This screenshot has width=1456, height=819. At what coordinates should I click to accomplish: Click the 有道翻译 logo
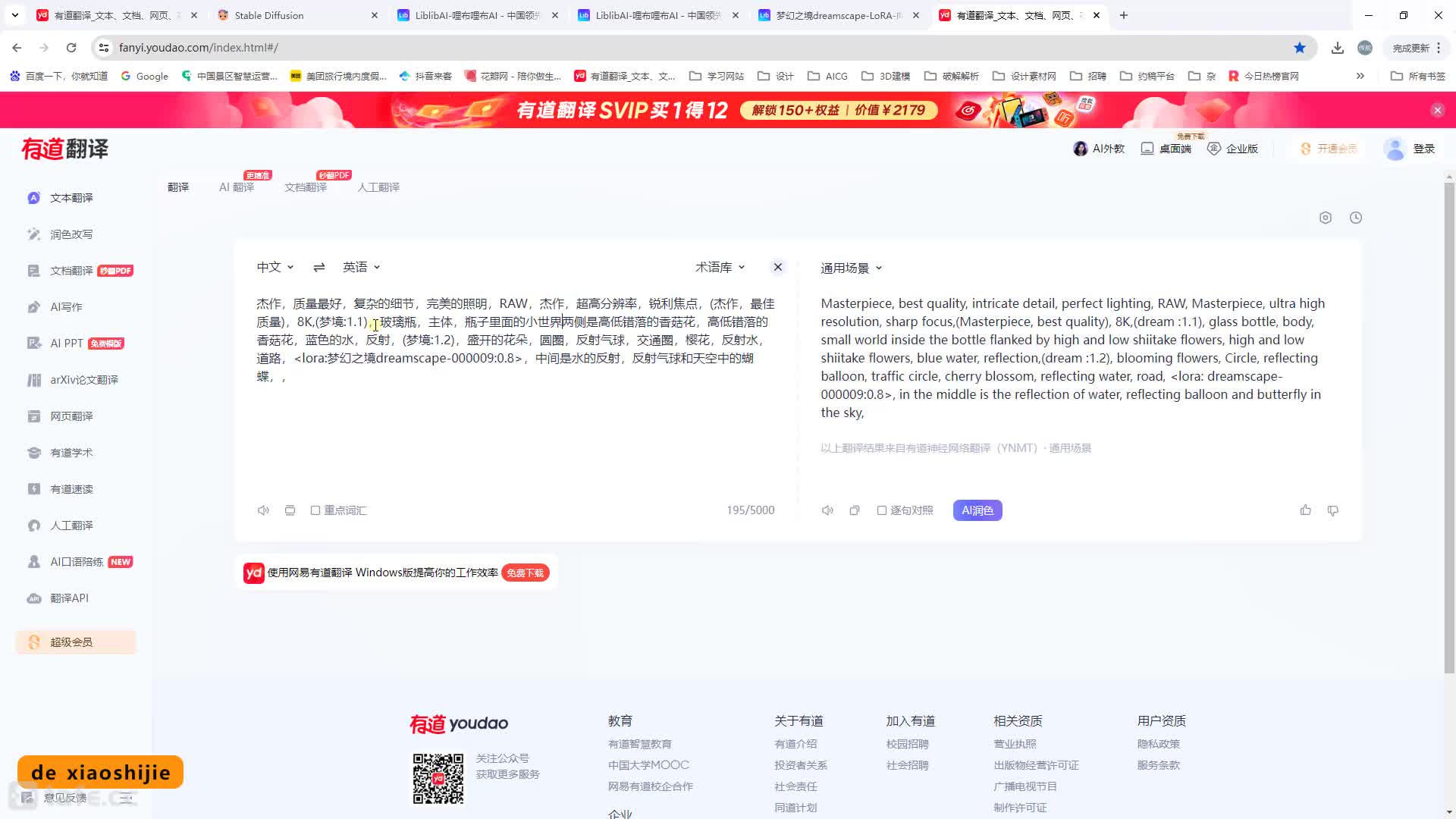[65, 149]
